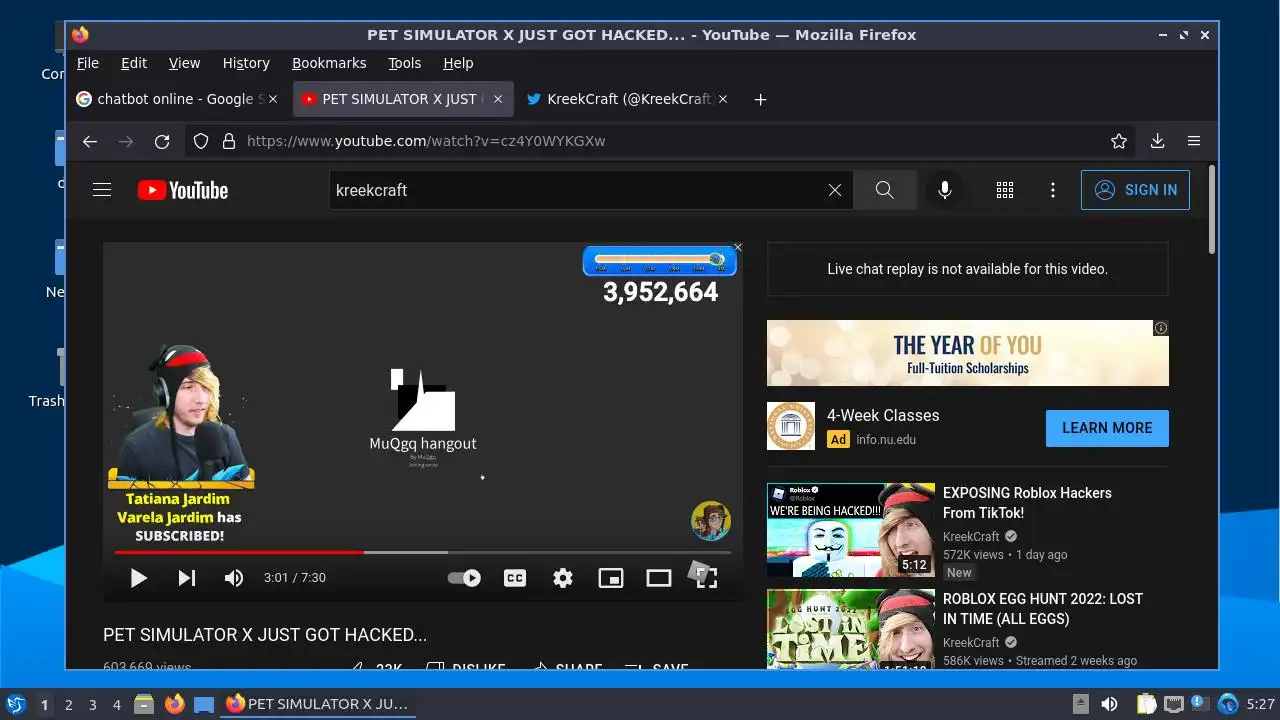Close the KreekCraft Twitter tab
The height and width of the screenshot is (720, 1280).
coord(723,99)
